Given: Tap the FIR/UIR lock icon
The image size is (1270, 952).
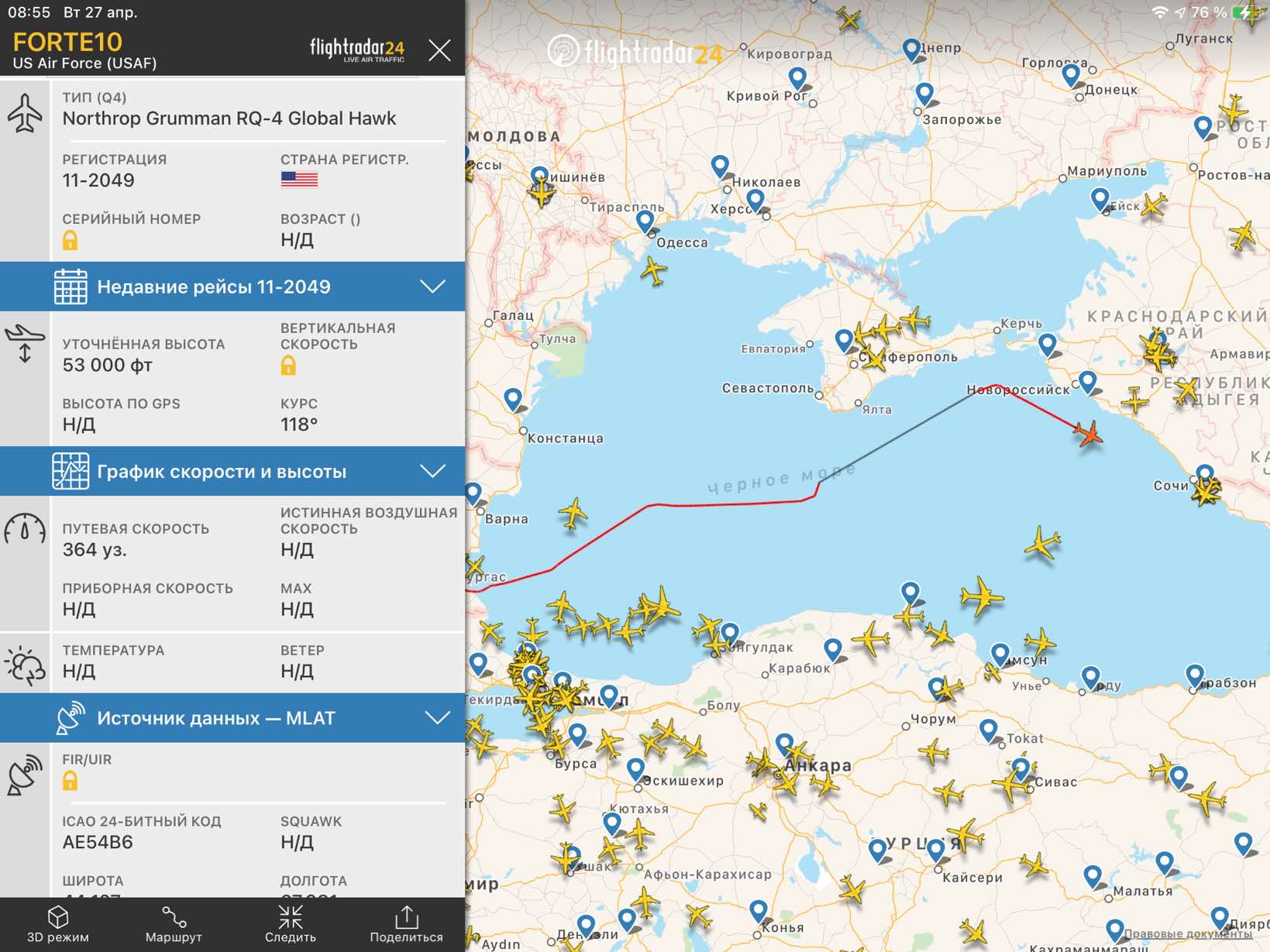Looking at the screenshot, I should pyautogui.click(x=70, y=781).
